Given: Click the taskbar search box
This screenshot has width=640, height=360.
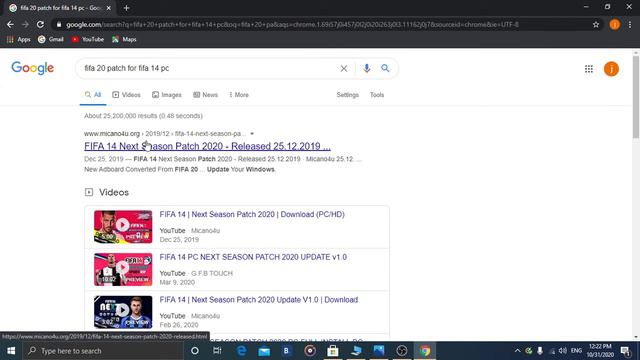Looking at the screenshot, I should (103, 351).
